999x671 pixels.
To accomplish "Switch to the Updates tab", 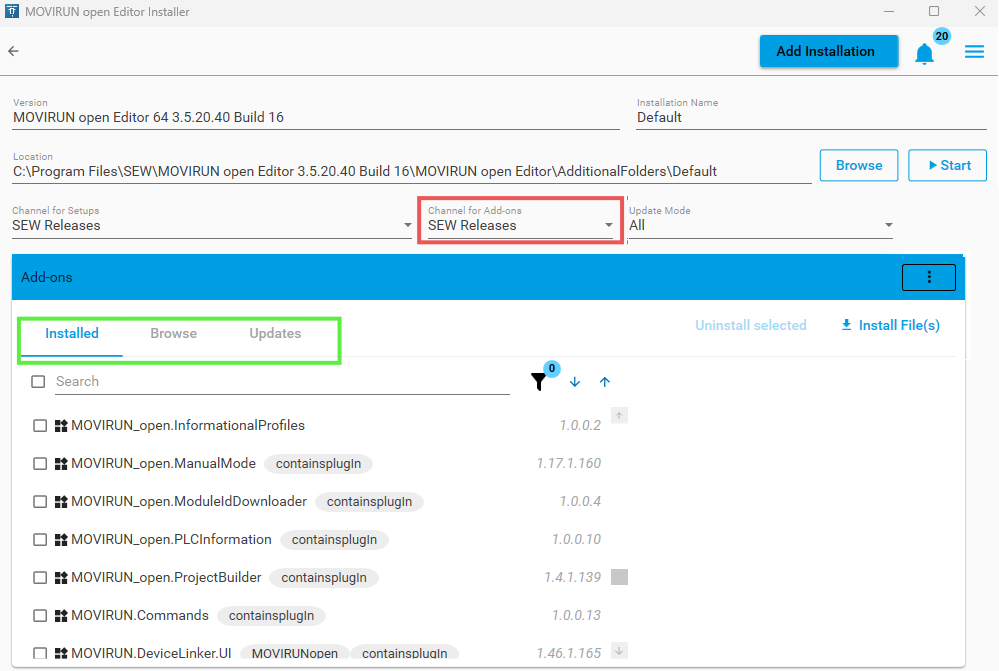I will [275, 334].
